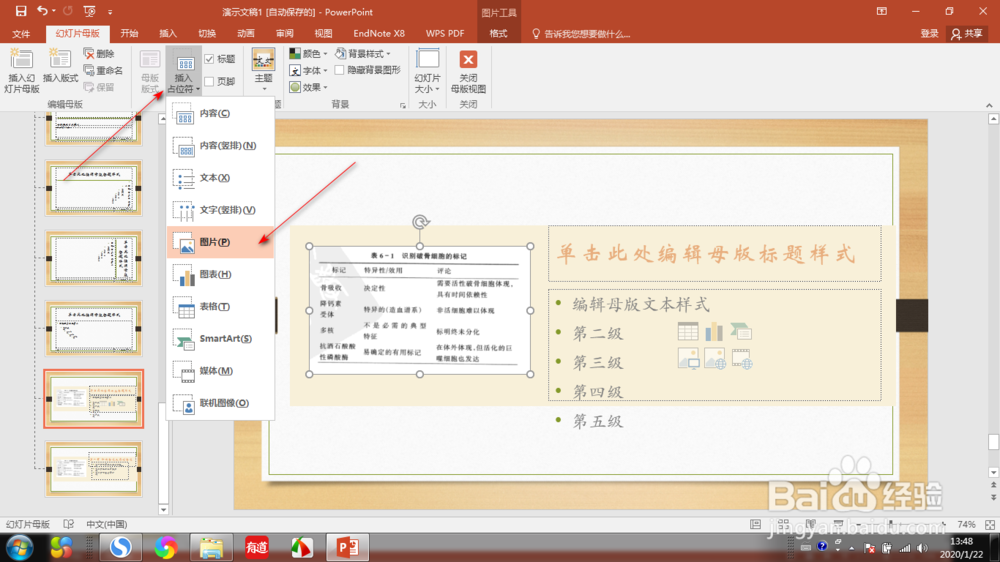Select Picture (图片) menu item
Screen dimensions: 1000x562
point(220,242)
